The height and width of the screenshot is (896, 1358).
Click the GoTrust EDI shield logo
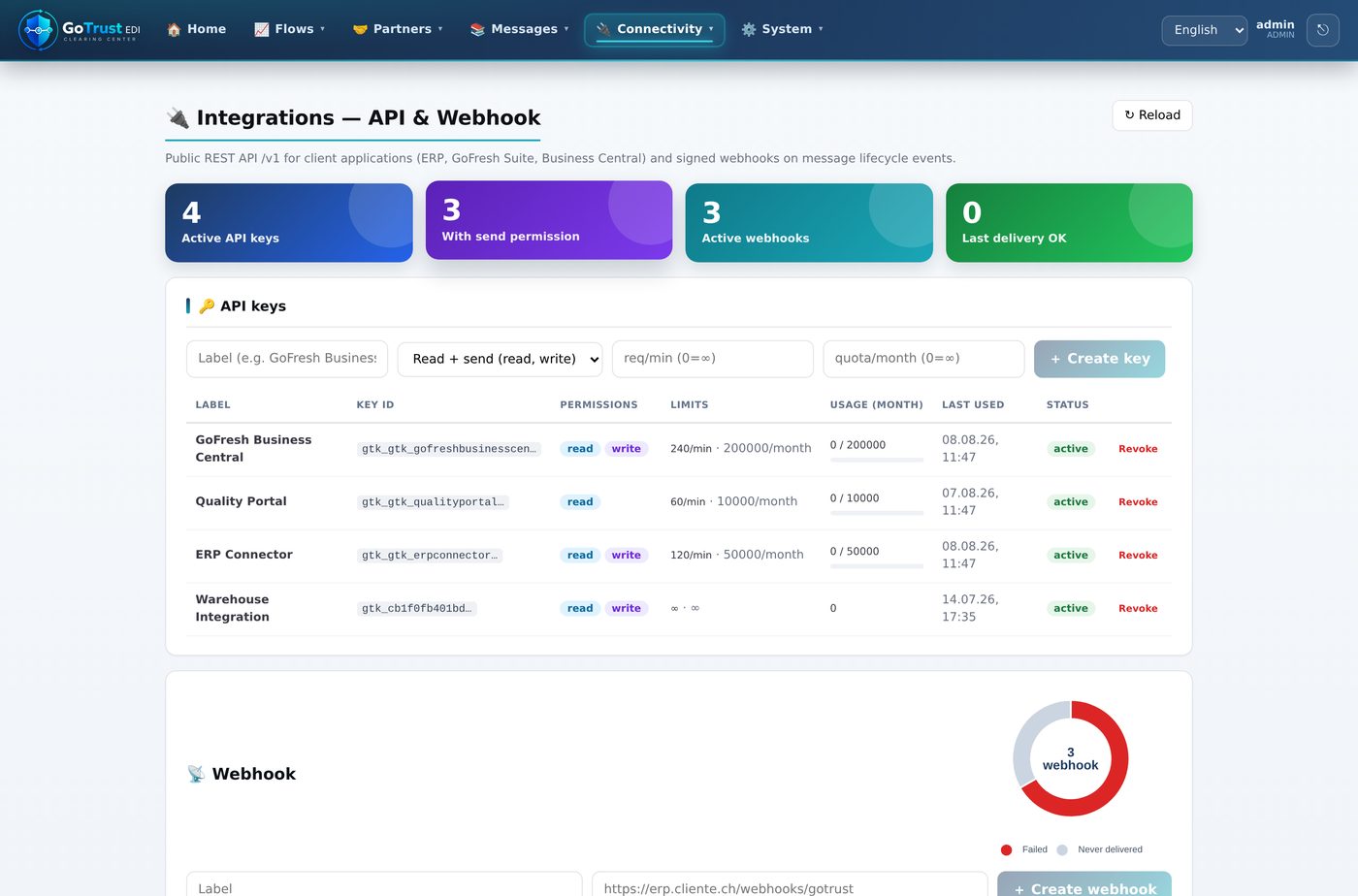(38, 30)
